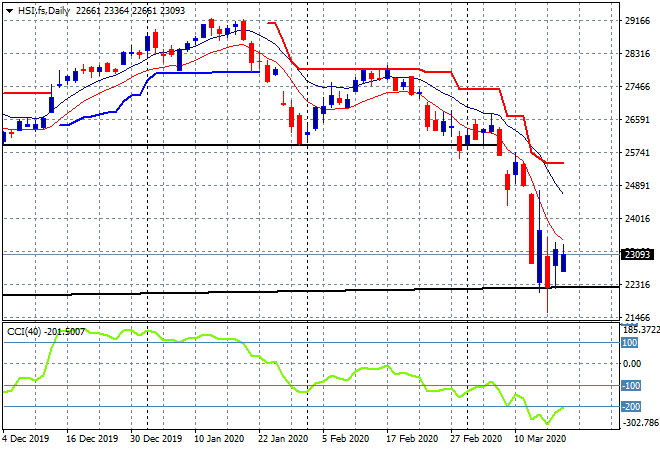Click the CCI level -200 label
Viewport: 660px width, 450px height.
pos(631,407)
